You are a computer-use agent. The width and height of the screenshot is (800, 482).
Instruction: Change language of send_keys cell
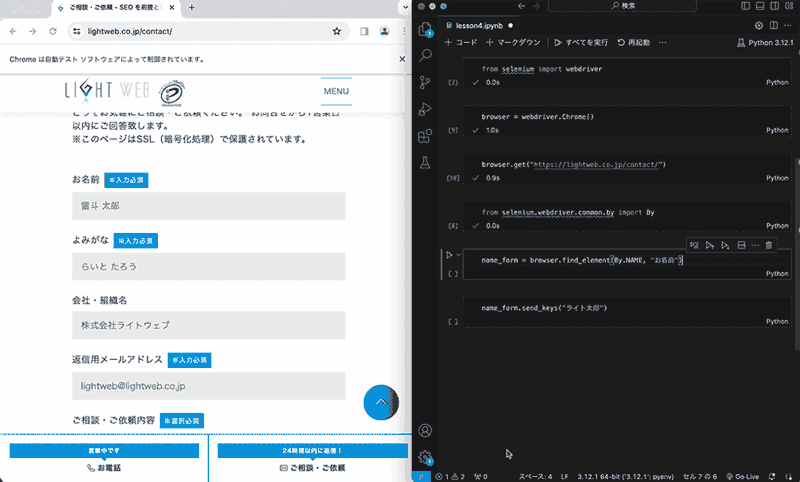coord(777,321)
